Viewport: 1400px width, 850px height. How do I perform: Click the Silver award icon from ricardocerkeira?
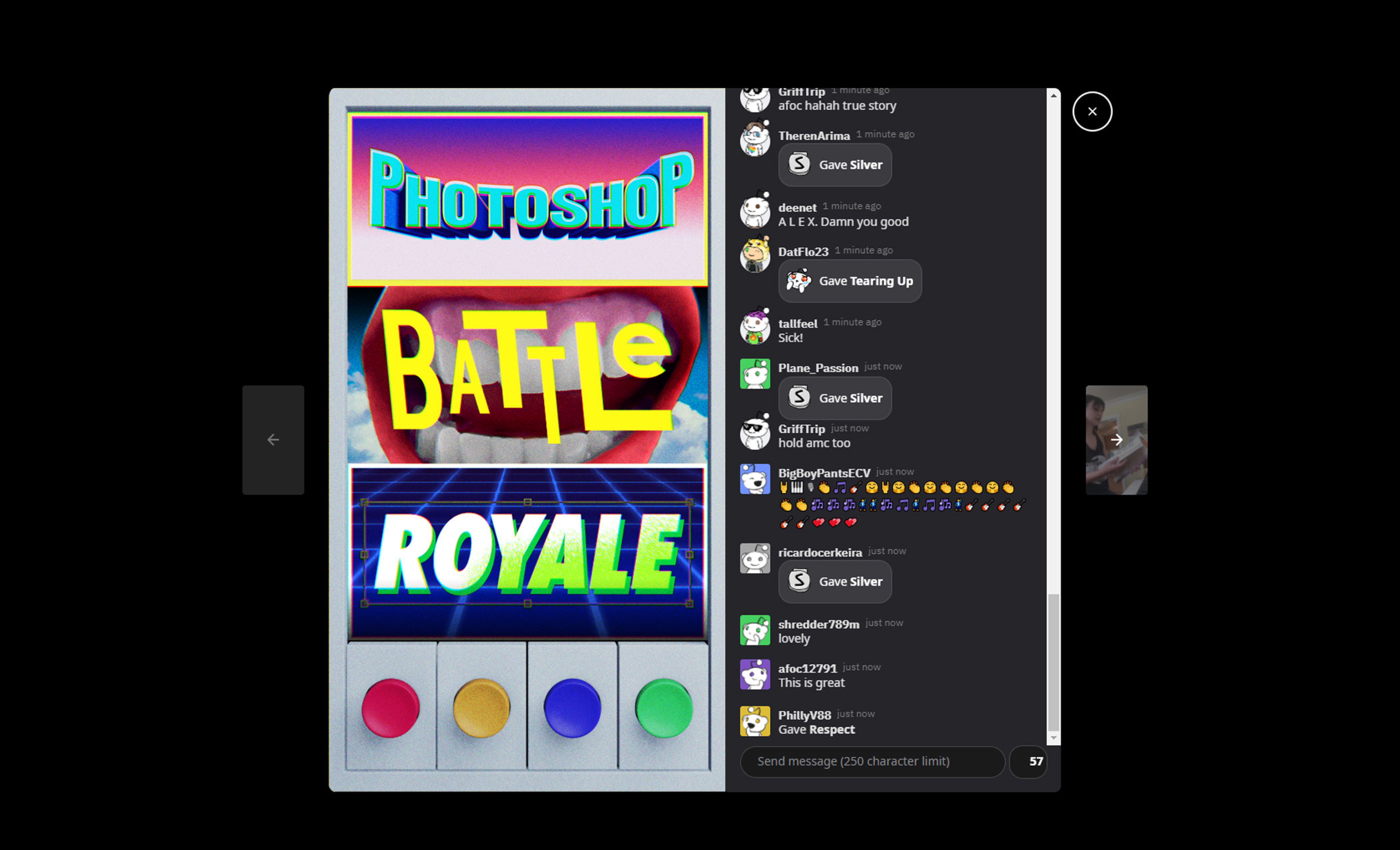coord(799,580)
